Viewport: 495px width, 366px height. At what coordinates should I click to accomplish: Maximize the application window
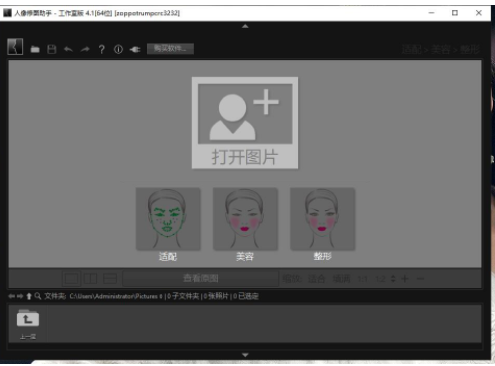point(455,13)
